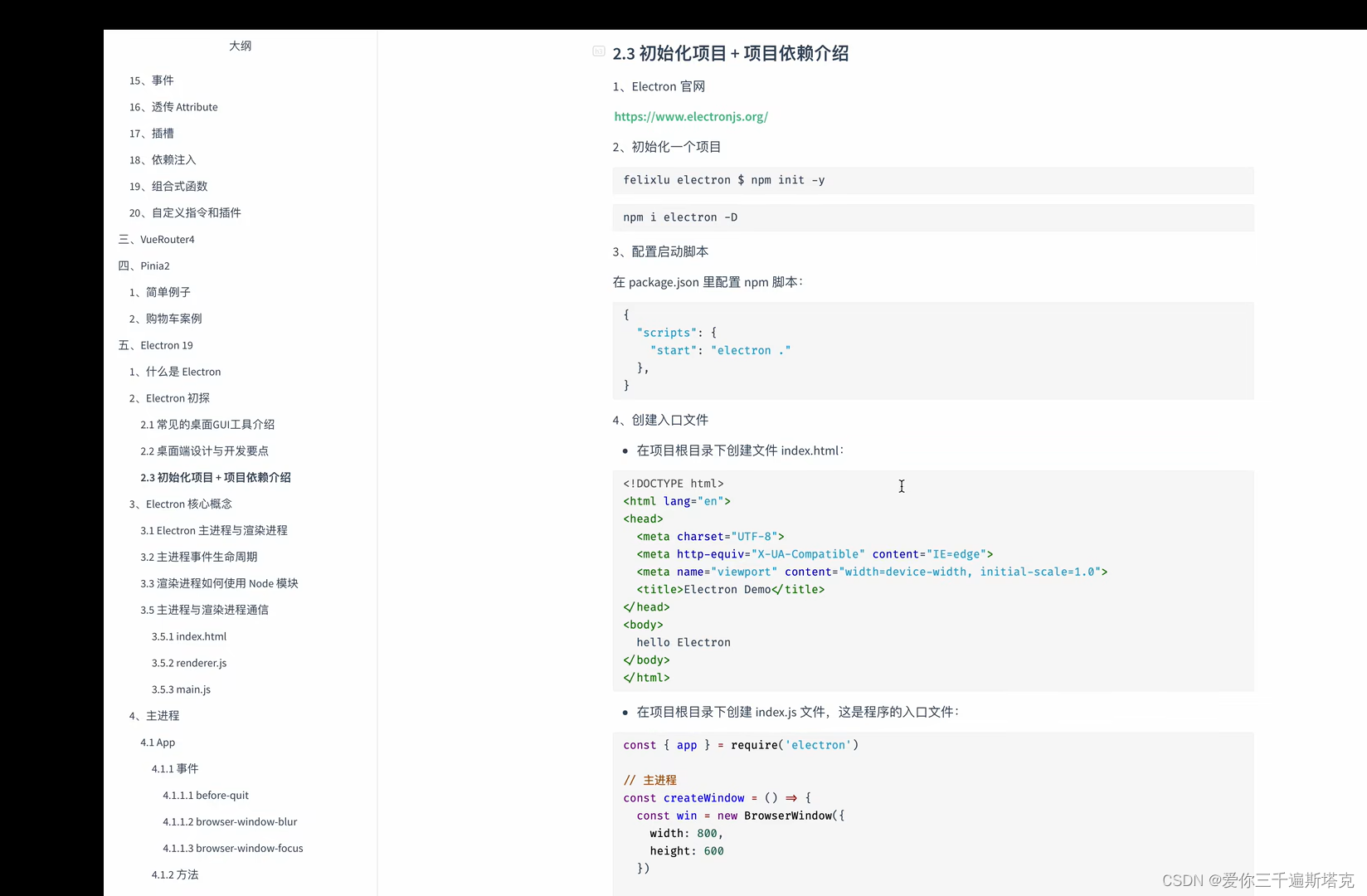Select the "15、事件" outline entry
The height and width of the screenshot is (896, 1367).
(151, 80)
